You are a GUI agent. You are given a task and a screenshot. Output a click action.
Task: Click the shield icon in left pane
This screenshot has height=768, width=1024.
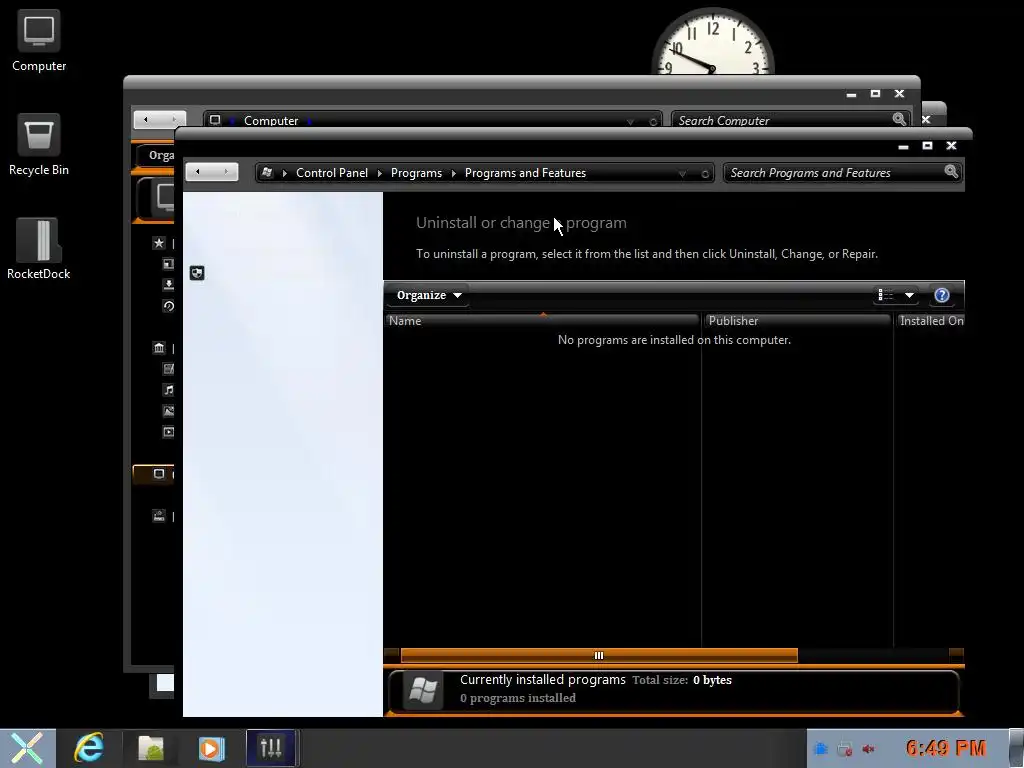(x=197, y=272)
